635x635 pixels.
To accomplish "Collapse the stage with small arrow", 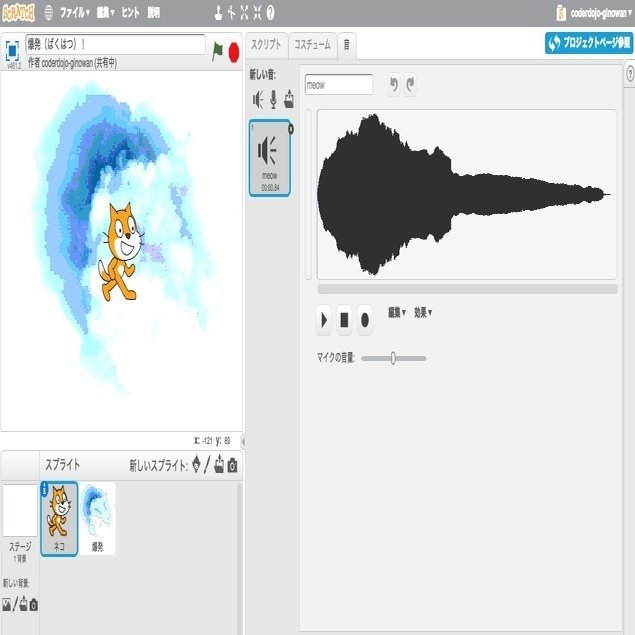I will 243,441.
